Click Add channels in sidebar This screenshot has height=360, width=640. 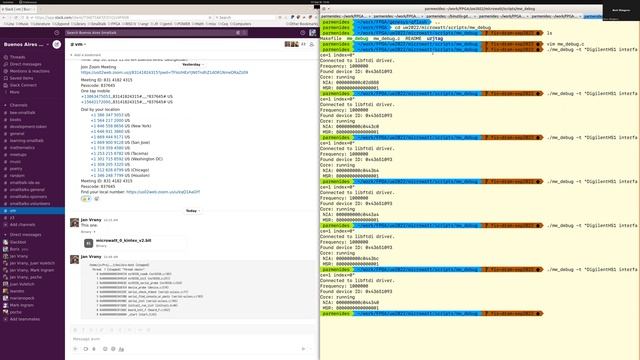[x=22, y=225]
